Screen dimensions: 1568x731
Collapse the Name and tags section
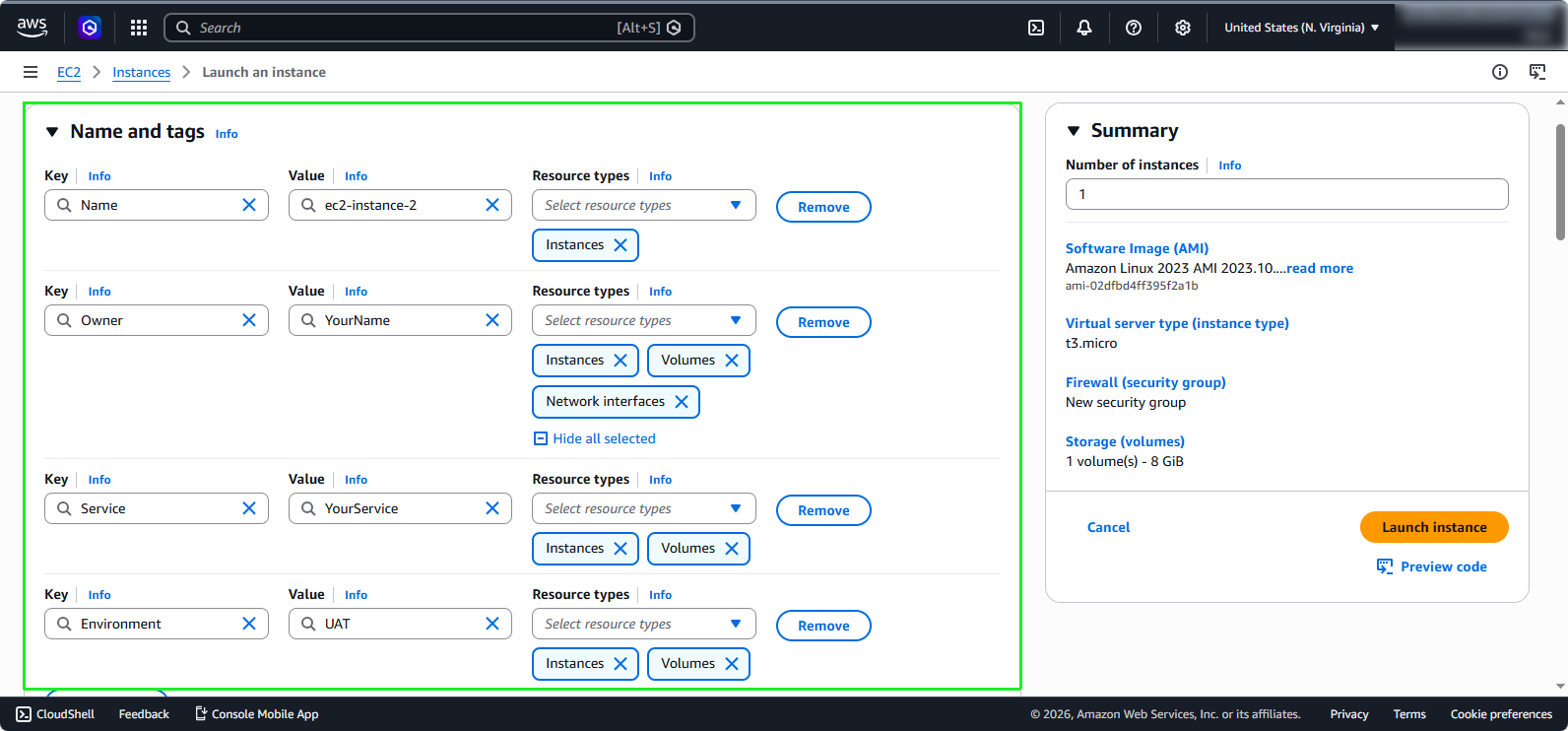coord(52,132)
